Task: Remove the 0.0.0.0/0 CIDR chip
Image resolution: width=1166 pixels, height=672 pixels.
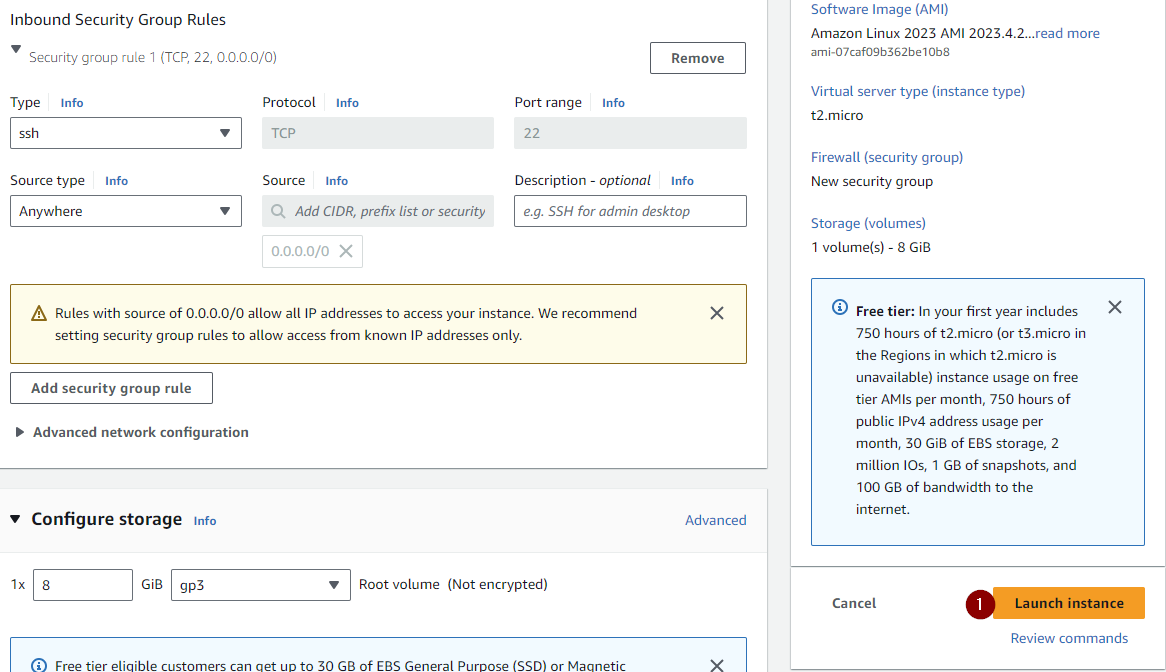Action: tap(346, 251)
